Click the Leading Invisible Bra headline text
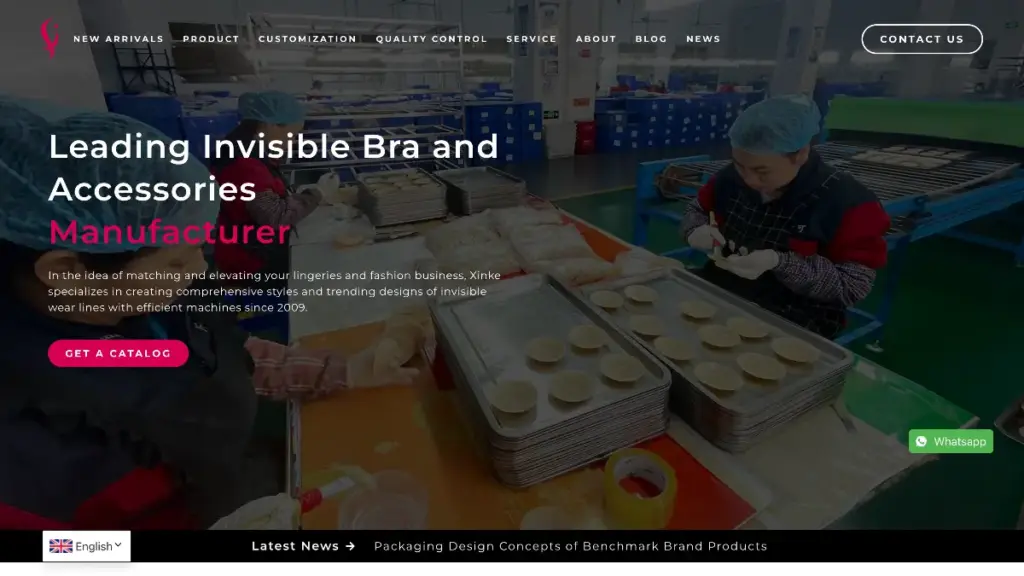Viewport: 1024px width, 576px height. click(x=273, y=167)
